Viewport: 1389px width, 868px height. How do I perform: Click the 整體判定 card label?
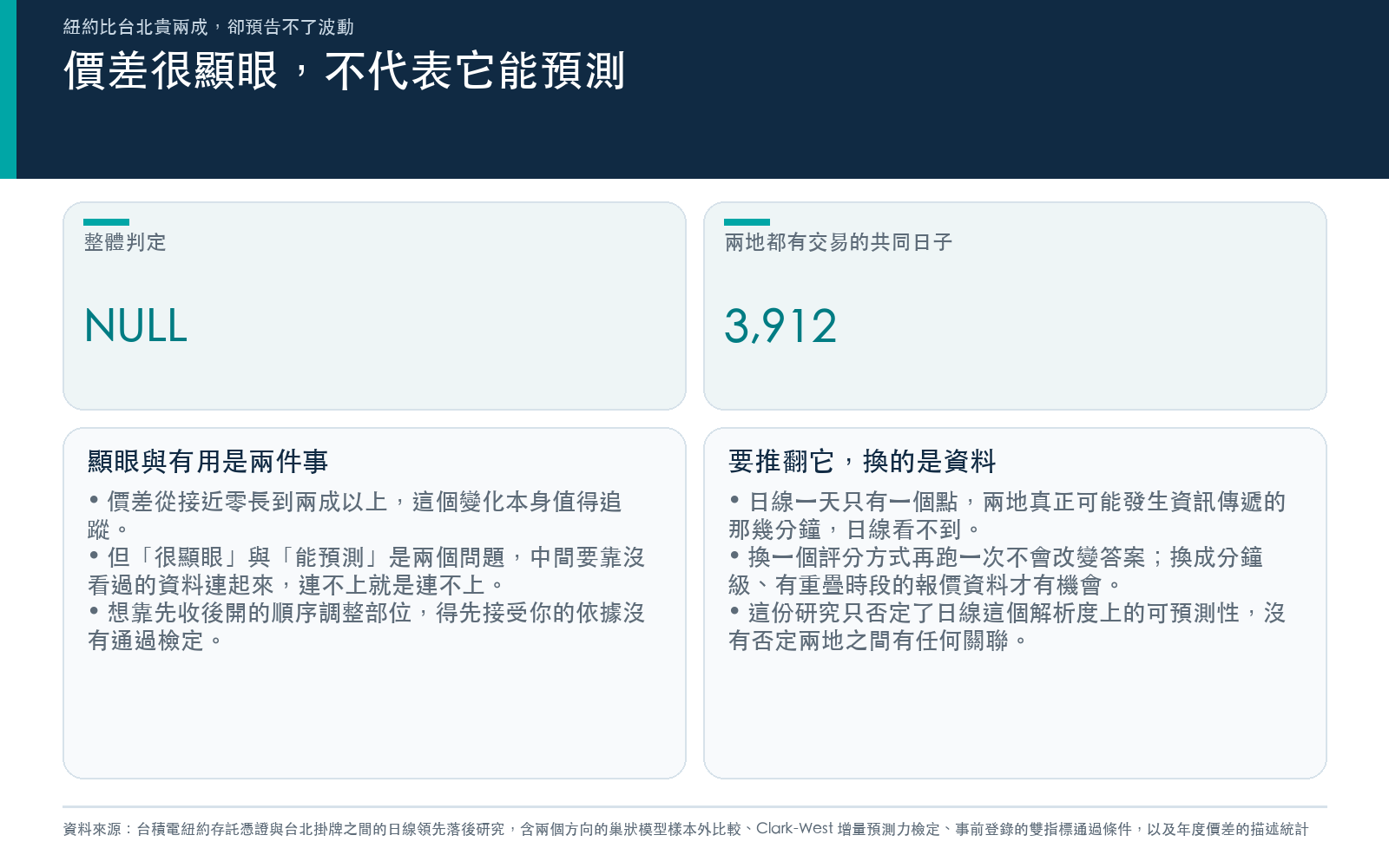[x=125, y=242]
